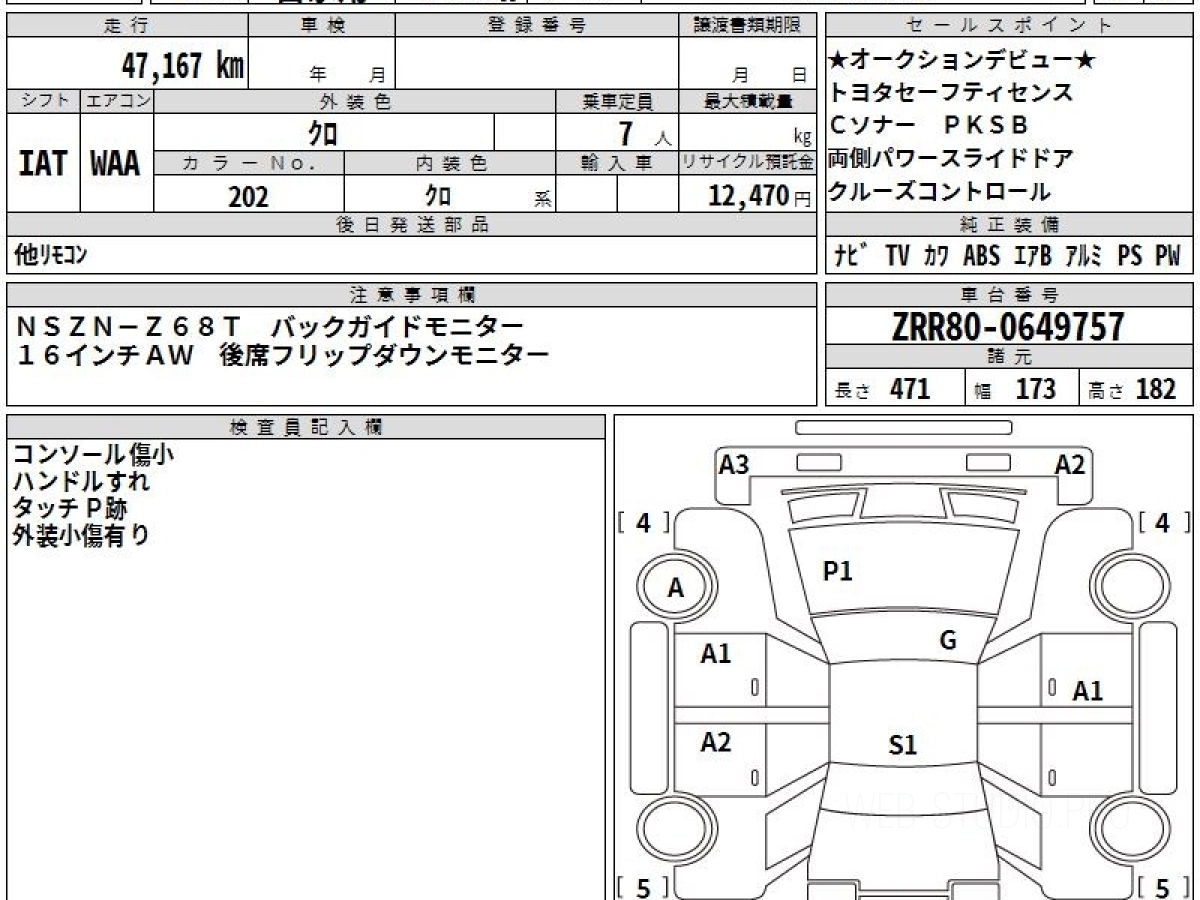Select the エアB equipment code
The image size is (1200, 900).
coord(1033,256)
